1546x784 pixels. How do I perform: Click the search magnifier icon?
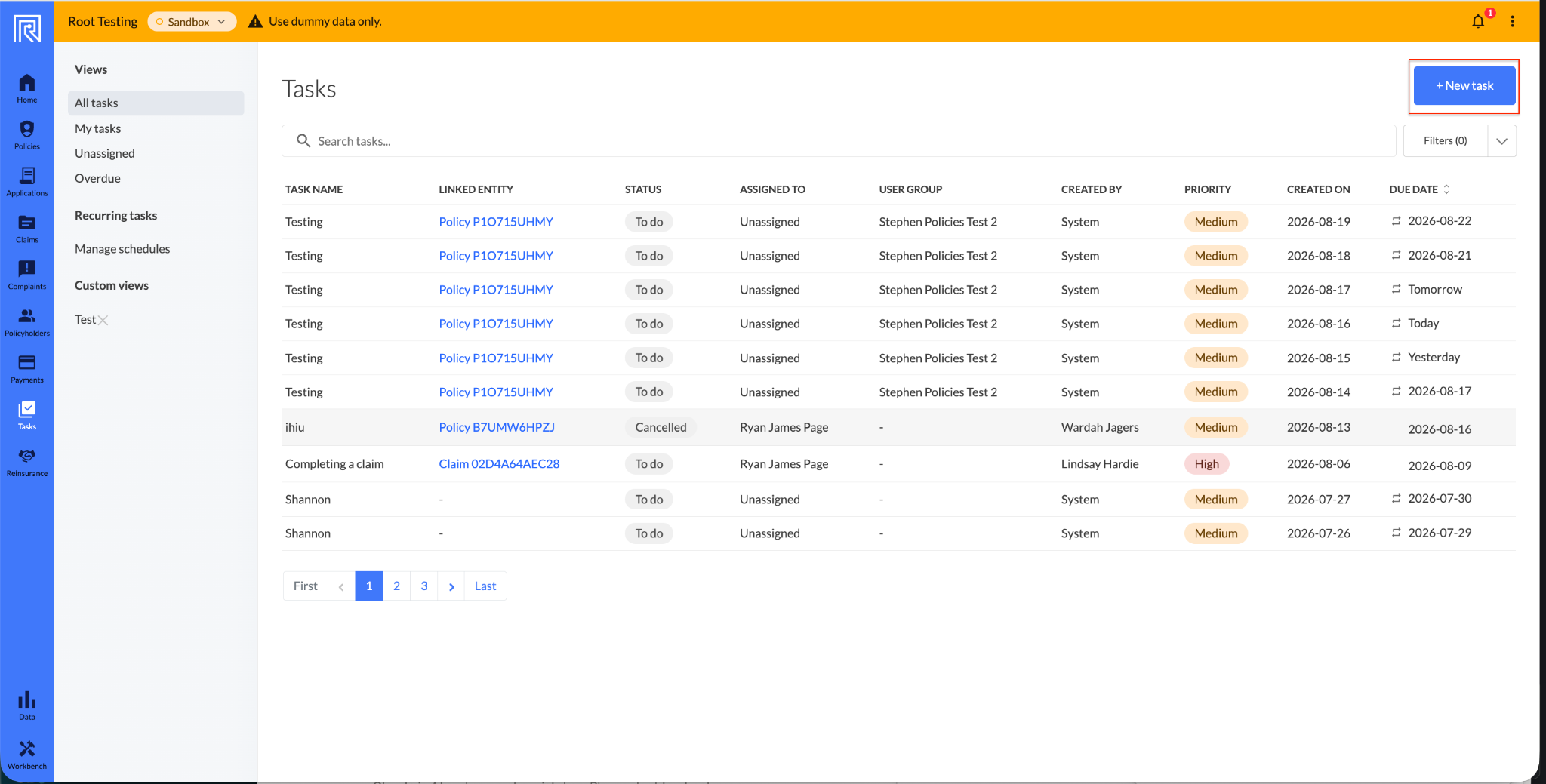click(x=303, y=141)
